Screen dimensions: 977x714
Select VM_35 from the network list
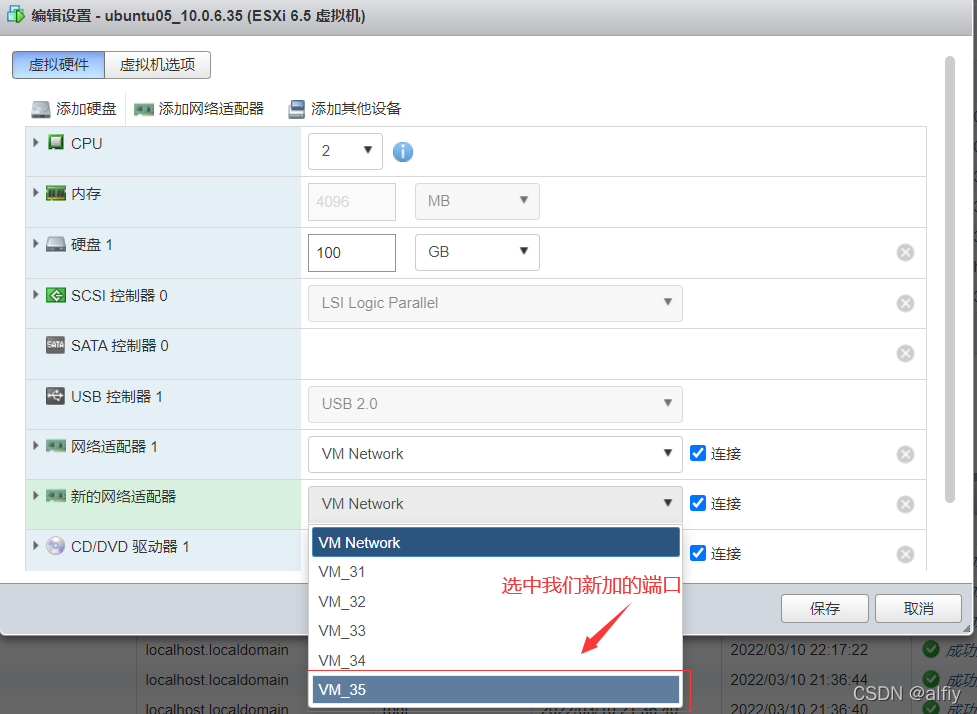[x=495, y=689]
